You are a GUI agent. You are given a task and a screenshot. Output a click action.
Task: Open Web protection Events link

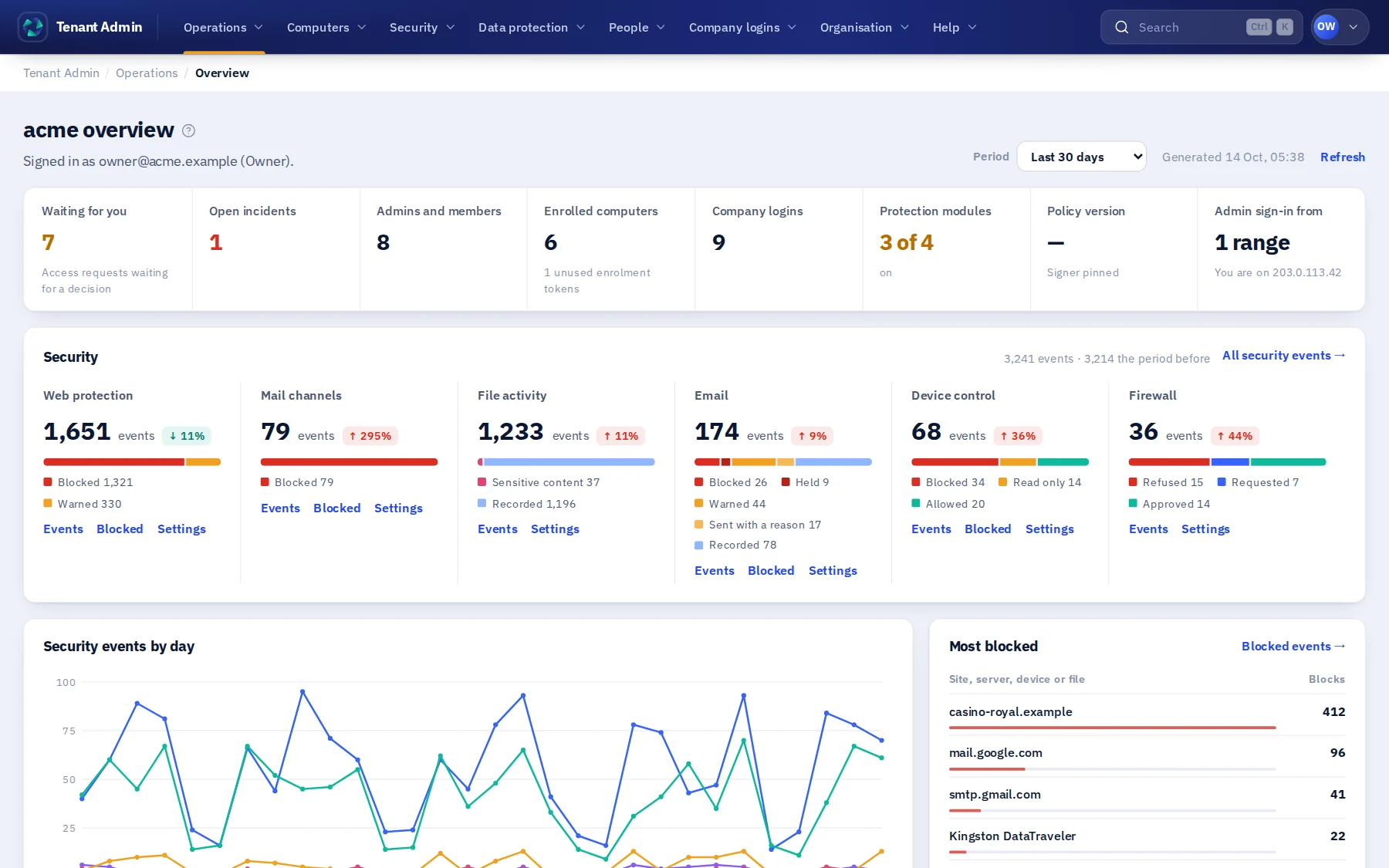click(x=63, y=529)
